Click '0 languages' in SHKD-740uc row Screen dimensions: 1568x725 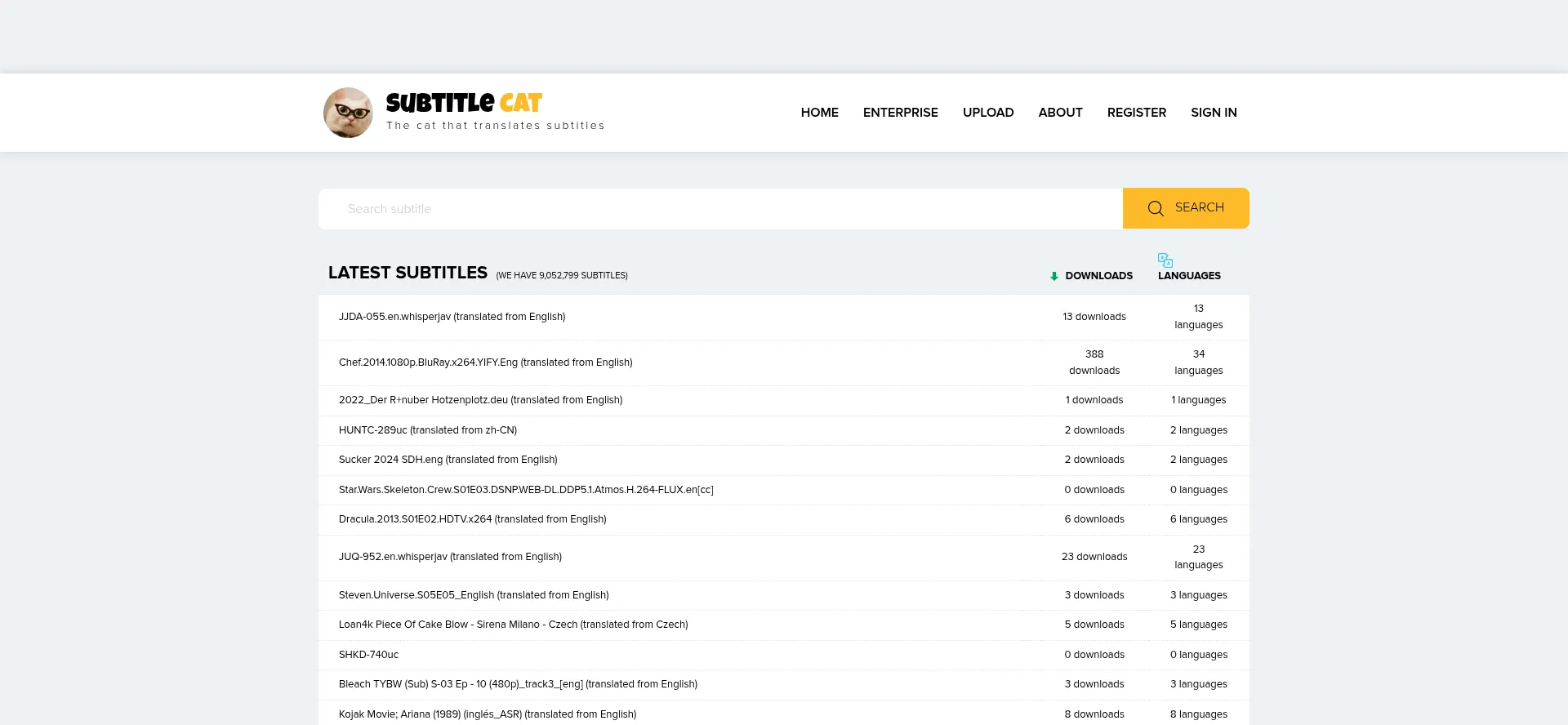(x=1199, y=655)
